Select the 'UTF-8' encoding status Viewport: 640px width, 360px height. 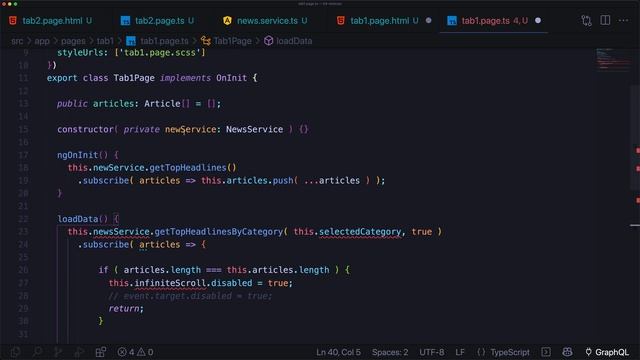[431, 352]
